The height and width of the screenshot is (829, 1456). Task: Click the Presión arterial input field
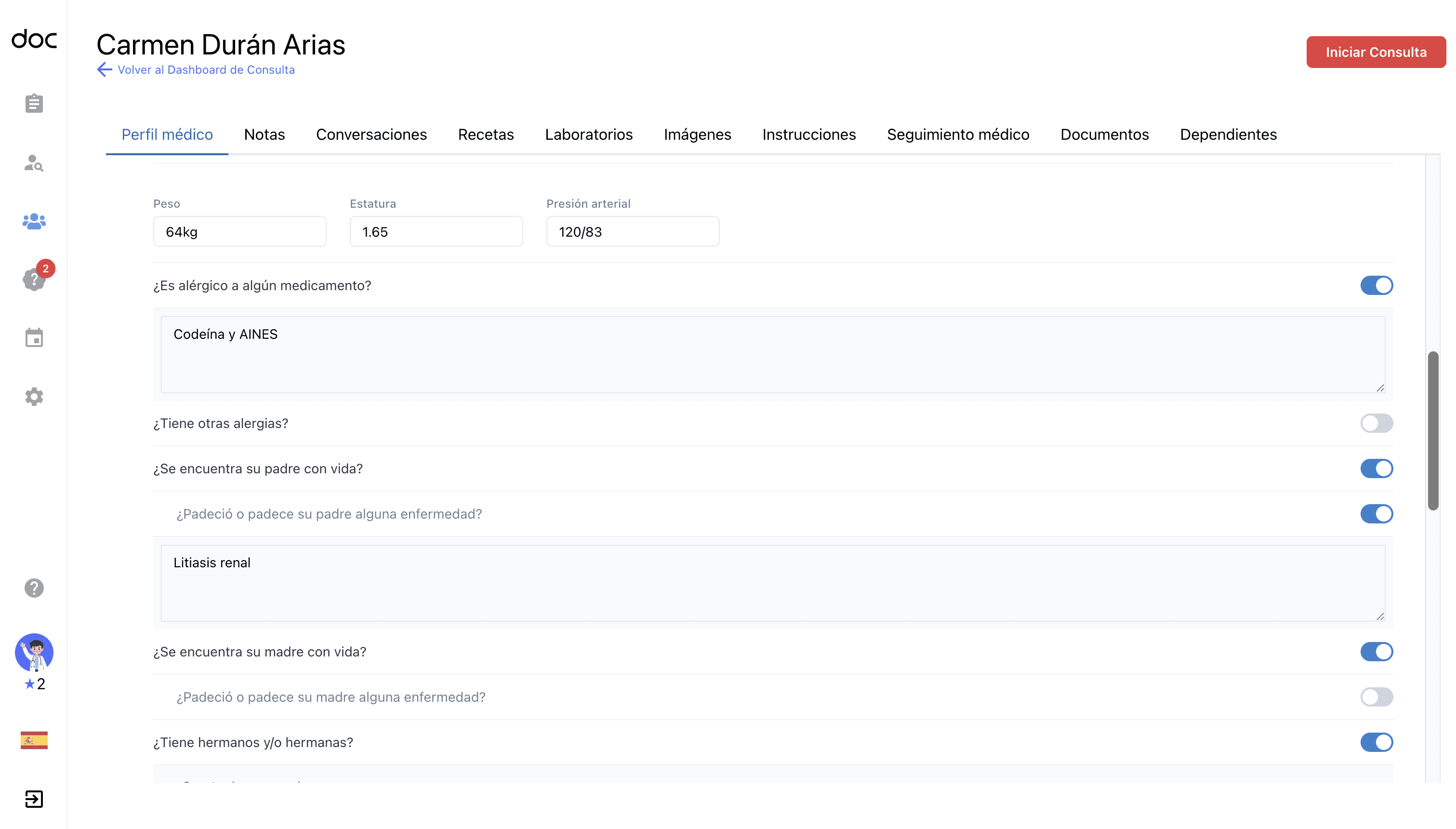click(632, 231)
